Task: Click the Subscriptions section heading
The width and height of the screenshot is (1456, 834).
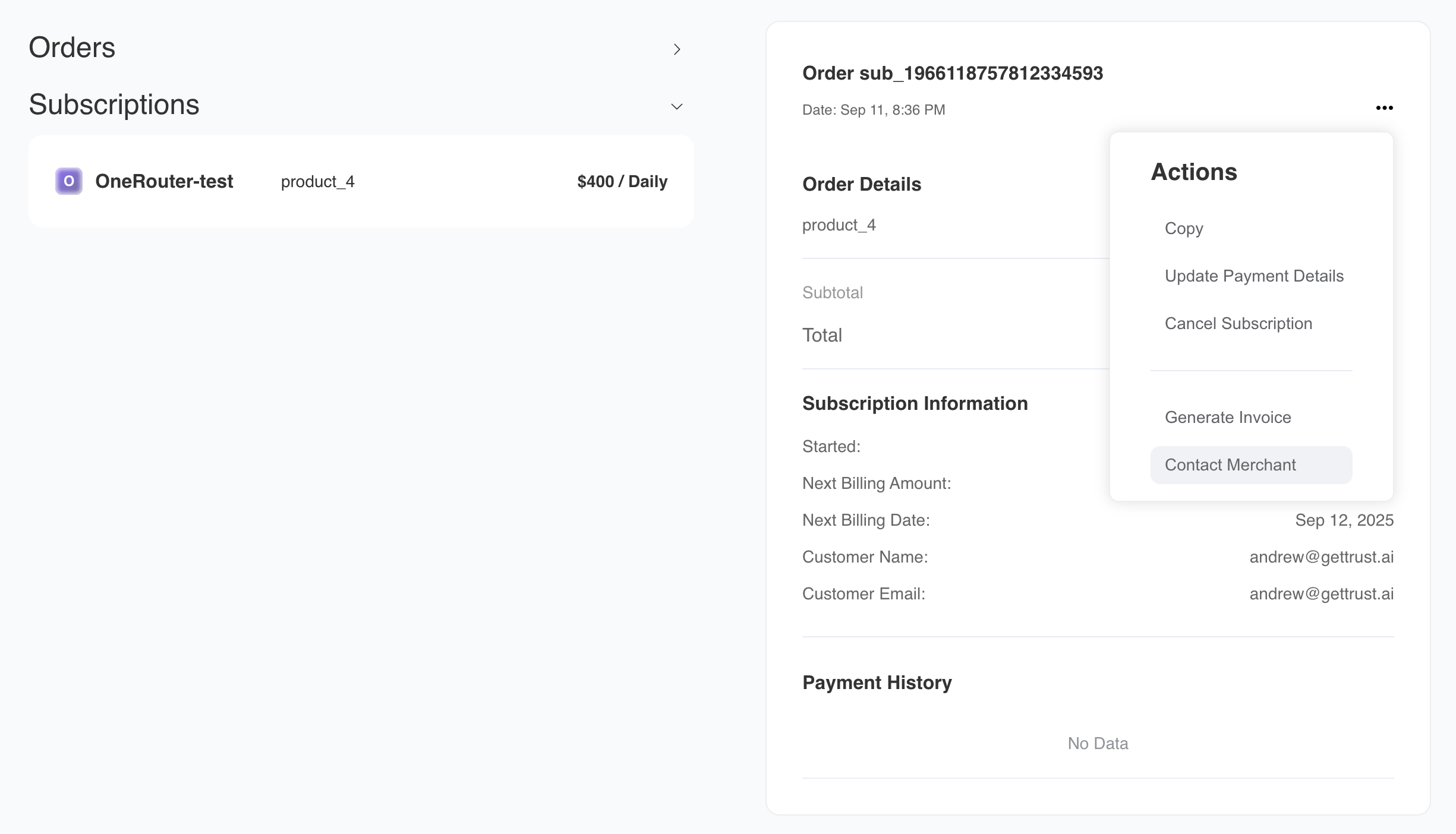Action: click(x=114, y=105)
